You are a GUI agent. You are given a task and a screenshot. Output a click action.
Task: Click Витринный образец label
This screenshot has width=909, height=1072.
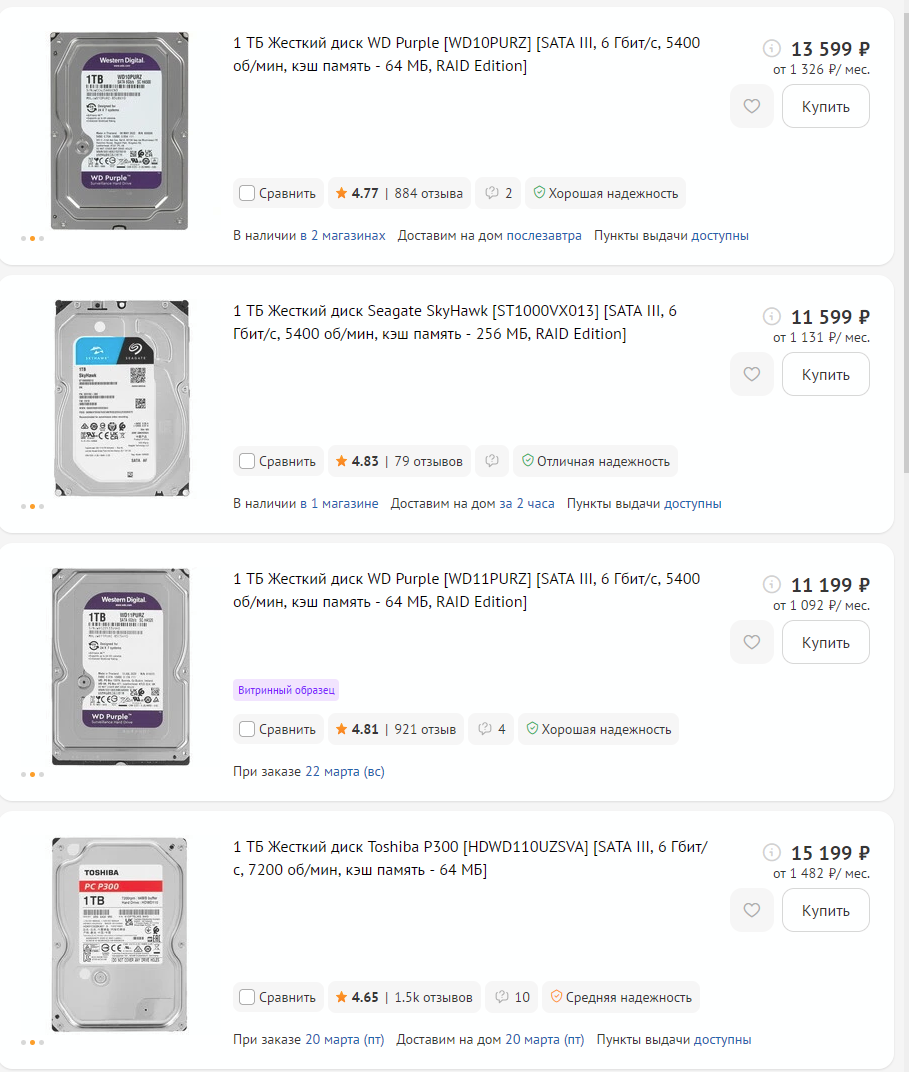point(287,690)
